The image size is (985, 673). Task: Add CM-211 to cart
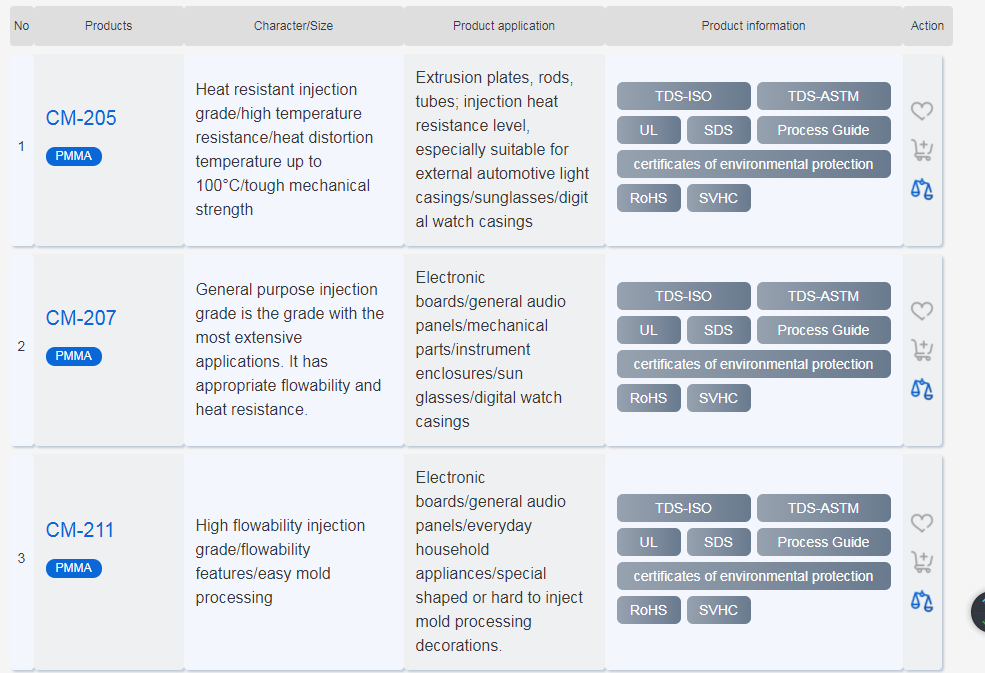pos(921,562)
